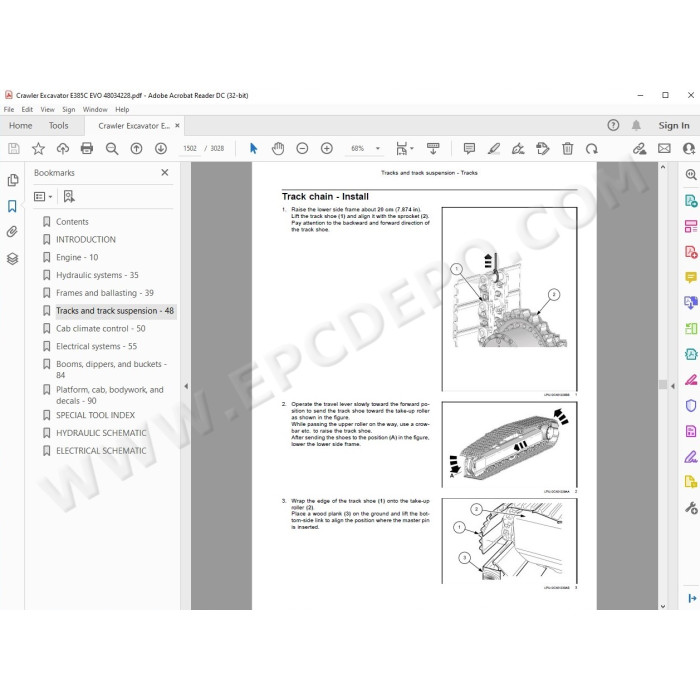Screen dimensions: 700x700
Task: Collapse the right tools pane arrow
Action: coord(673,386)
